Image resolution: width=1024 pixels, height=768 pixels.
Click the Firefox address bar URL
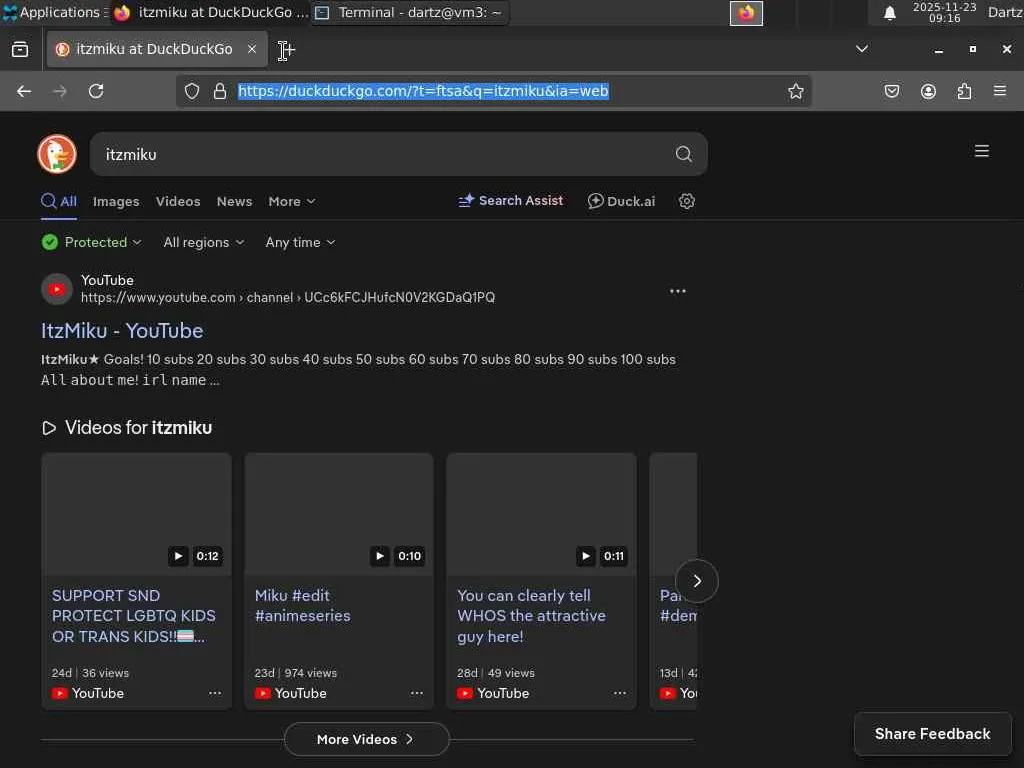[423, 91]
